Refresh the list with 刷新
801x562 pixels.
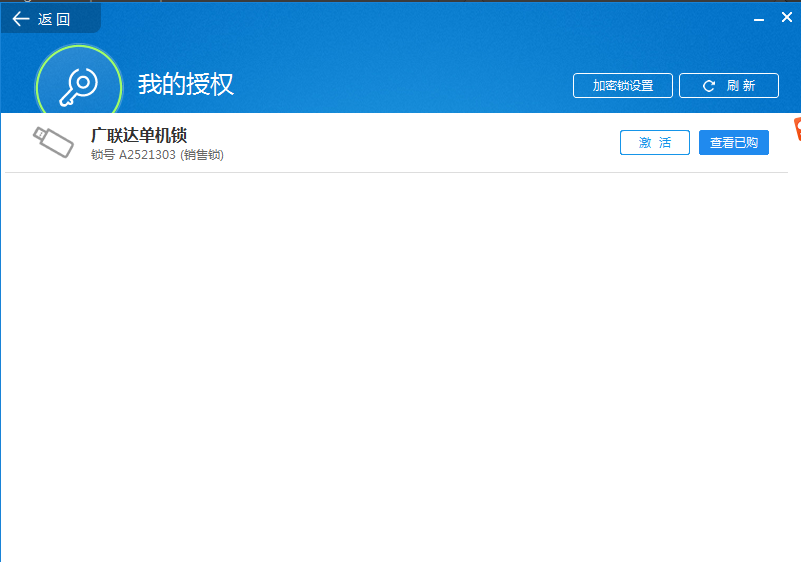729,85
